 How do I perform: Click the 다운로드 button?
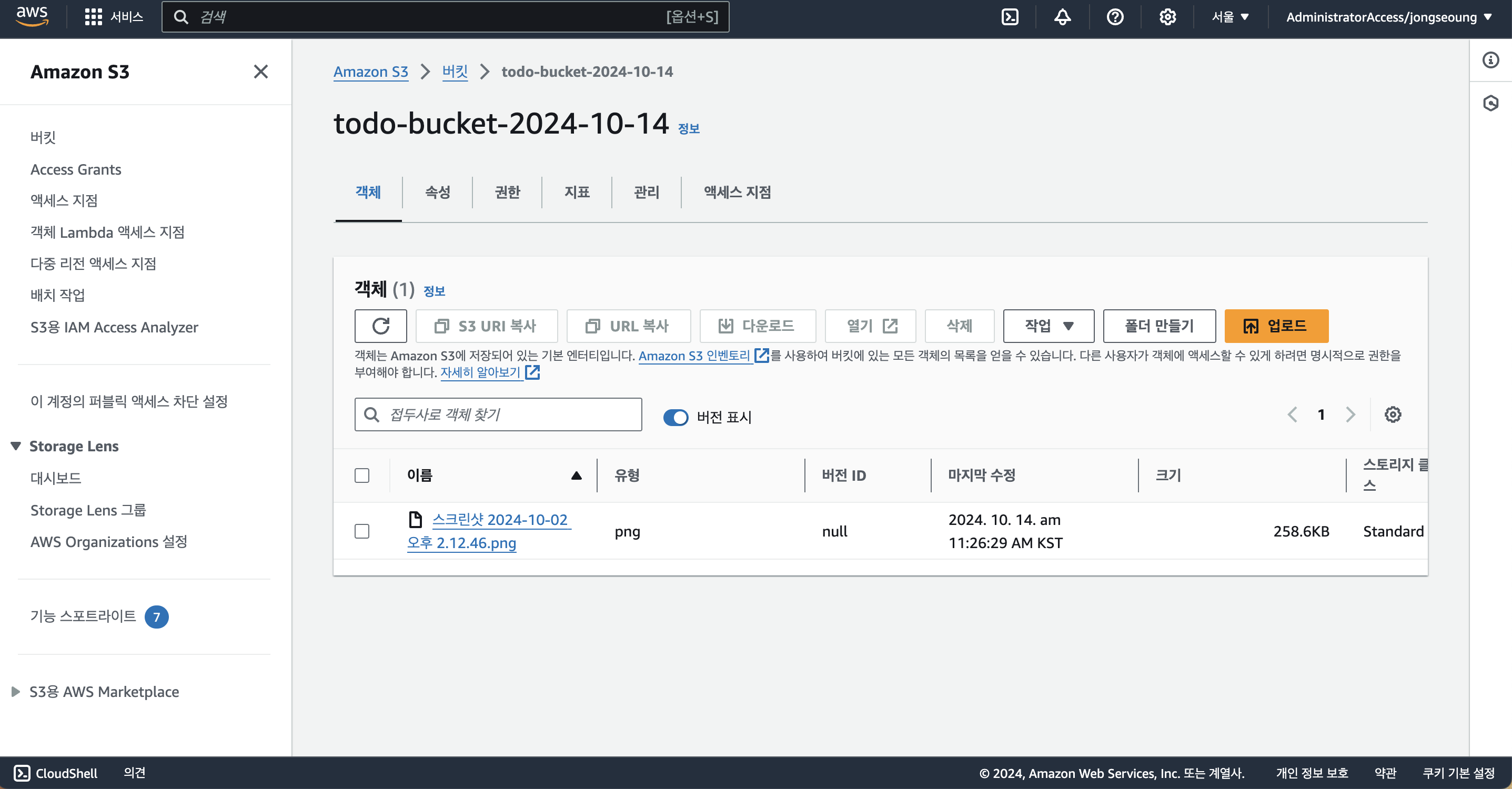757,326
